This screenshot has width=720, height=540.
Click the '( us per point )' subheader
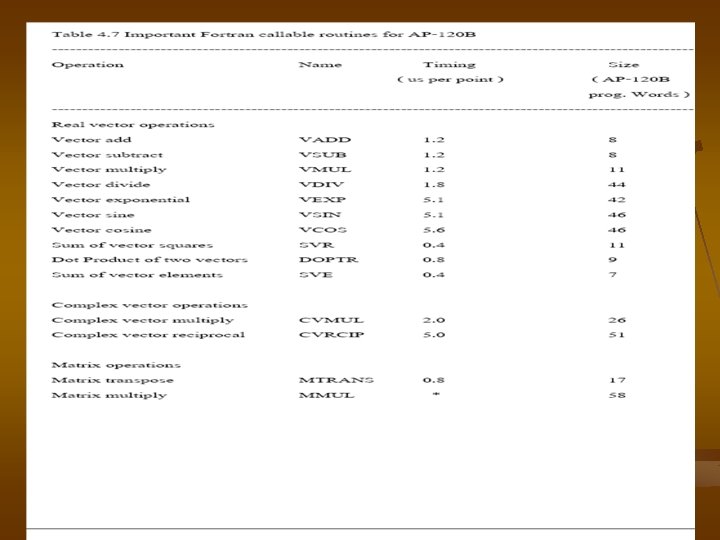tap(450, 79)
